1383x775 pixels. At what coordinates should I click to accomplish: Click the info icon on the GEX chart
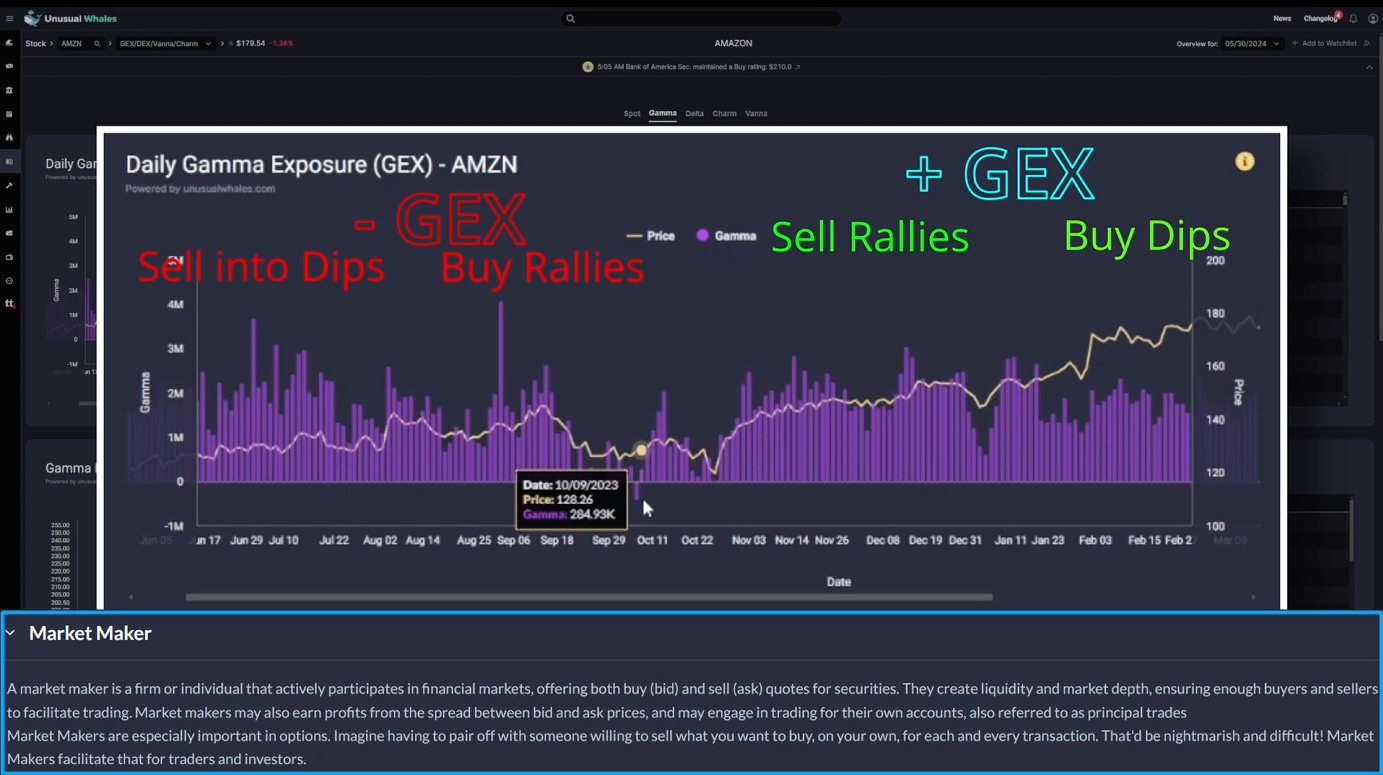(1245, 160)
